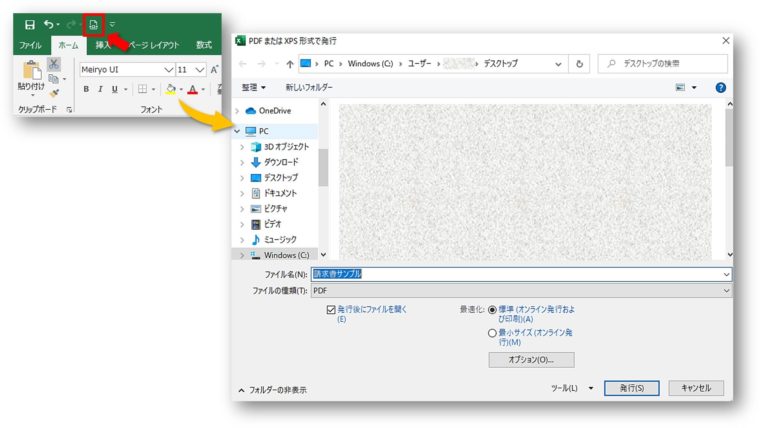This screenshot has width=760, height=428.
Task: Click the Undo arrow in Excel toolbar
Action: (x=48, y=24)
